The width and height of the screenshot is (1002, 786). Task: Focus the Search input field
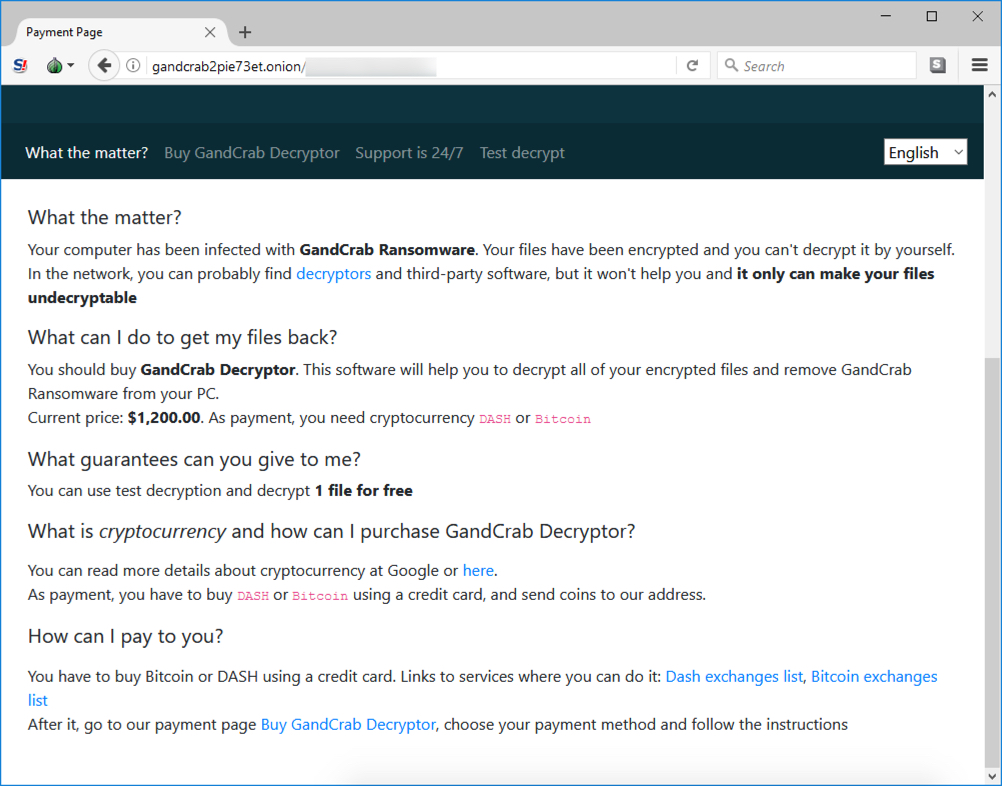[817, 65]
